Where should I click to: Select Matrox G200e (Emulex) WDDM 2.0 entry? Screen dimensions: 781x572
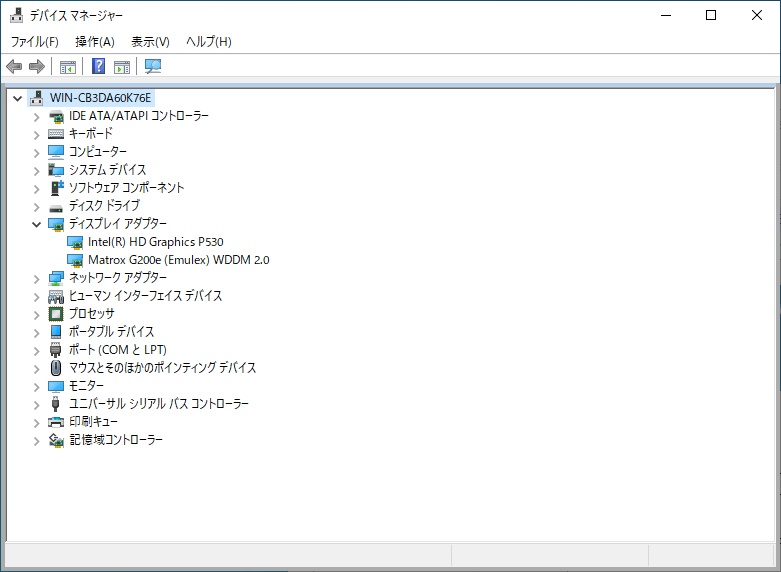(178, 260)
